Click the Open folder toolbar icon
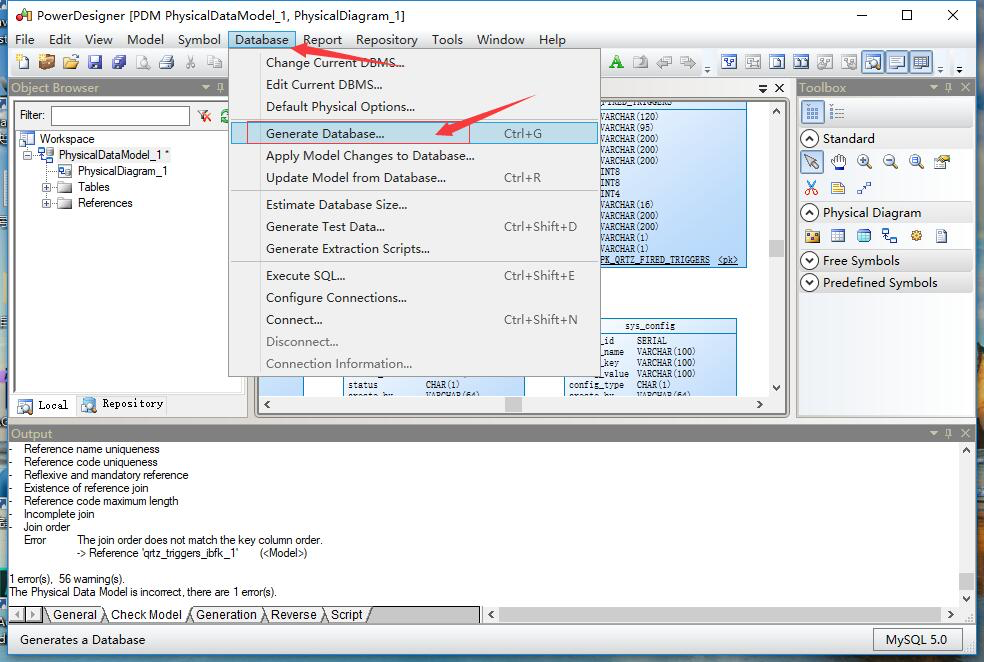This screenshot has height=662, width=984. pyautogui.click(x=71, y=62)
